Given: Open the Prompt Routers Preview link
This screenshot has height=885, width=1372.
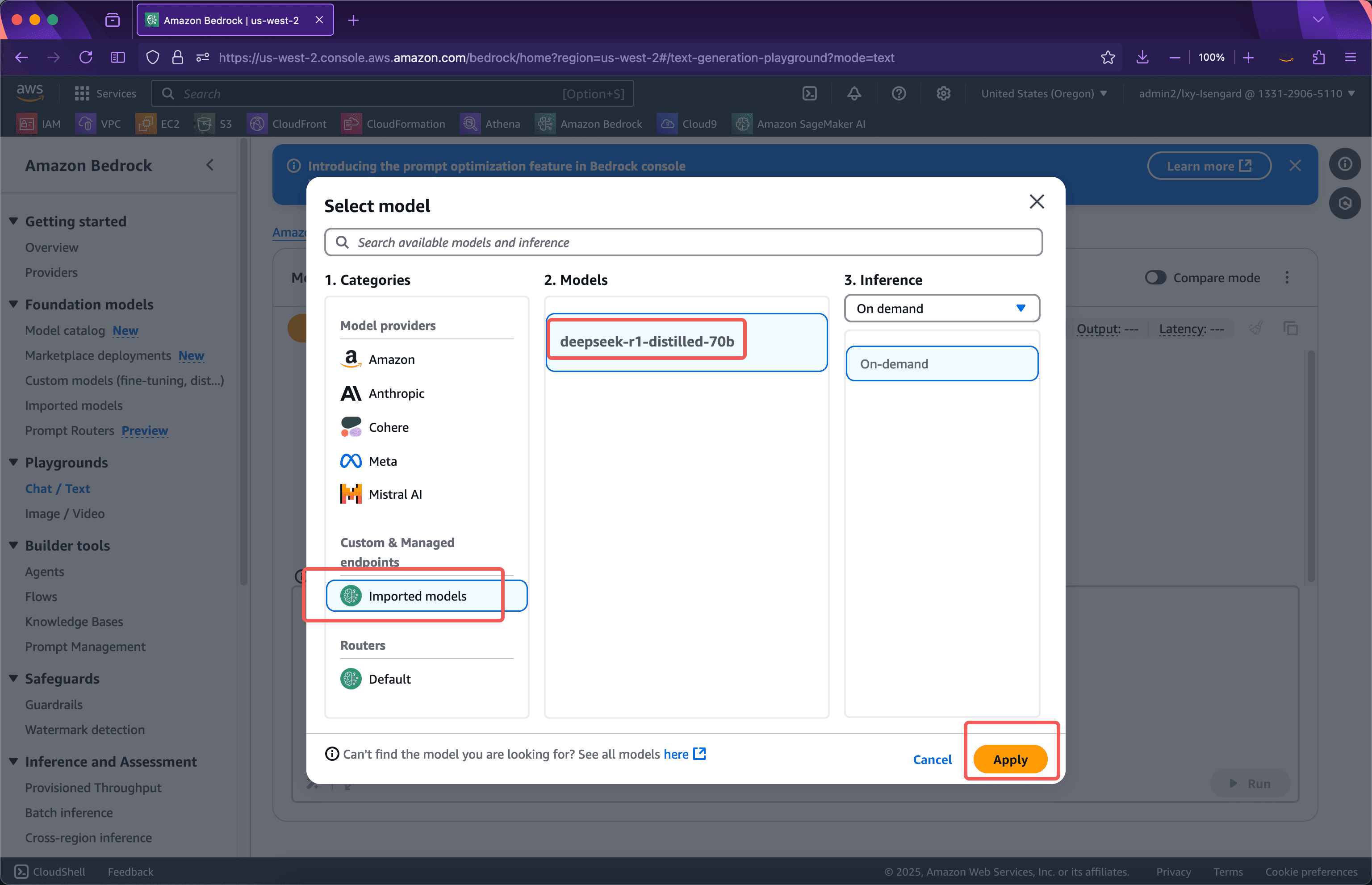Looking at the screenshot, I should pyautogui.click(x=144, y=430).
